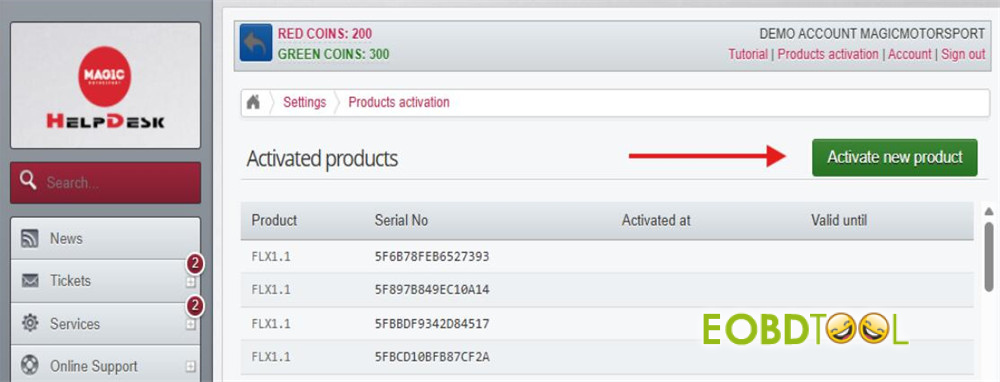Click GREEN COINS: 300 balance
The width and height of the screenshot is (1000, 382).
[334, 54]
